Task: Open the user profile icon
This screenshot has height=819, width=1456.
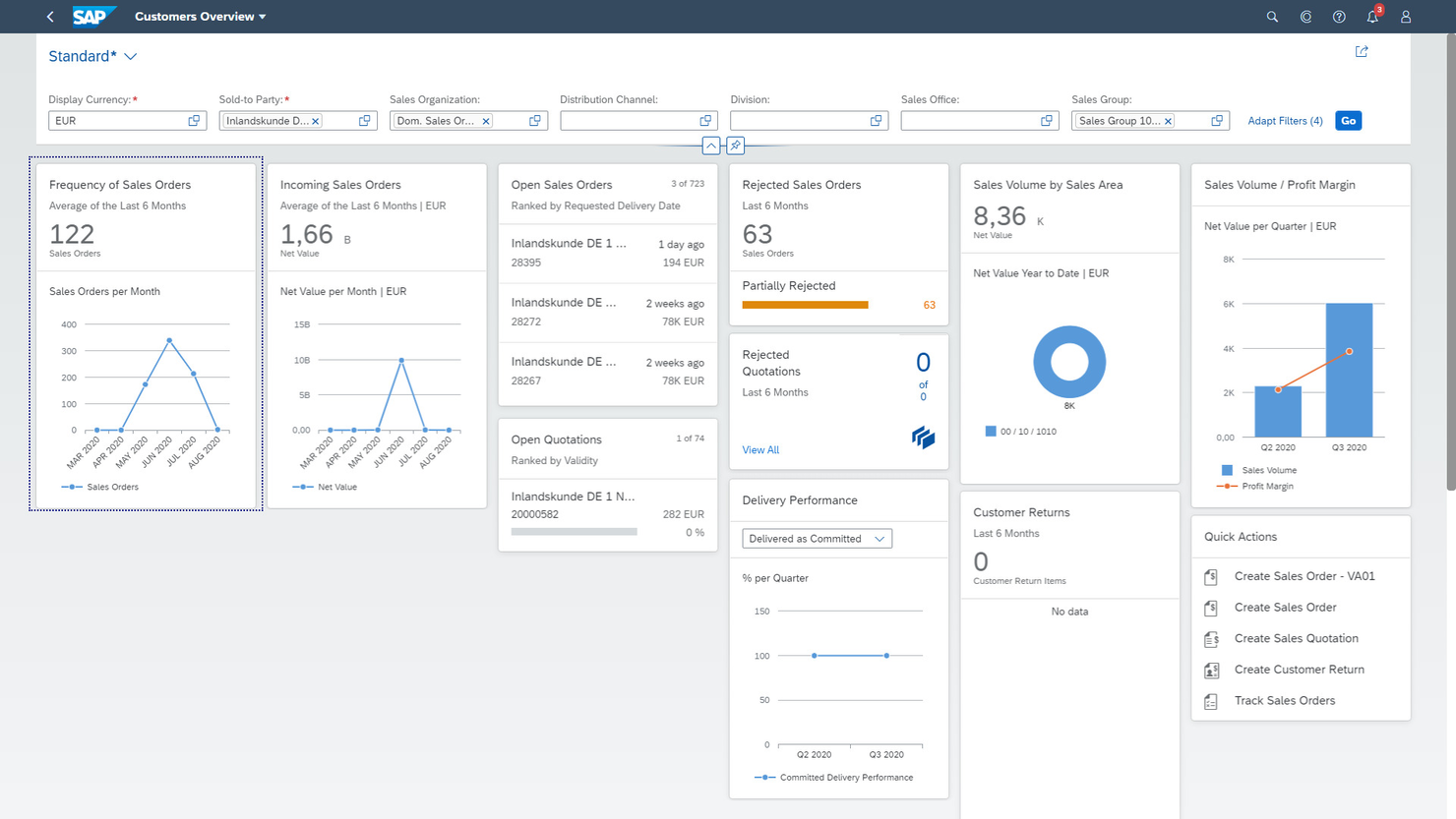Action: [x=1405, y=17]
